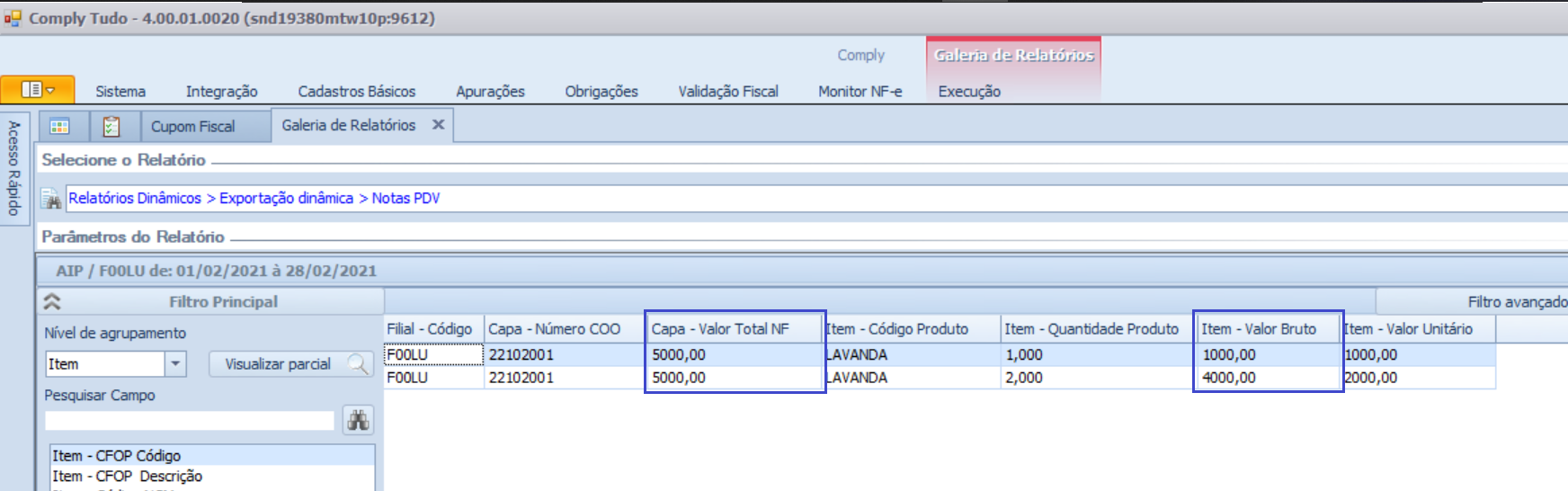Collapse the Filtro Principal panel chevron

[x=52, y=302]
